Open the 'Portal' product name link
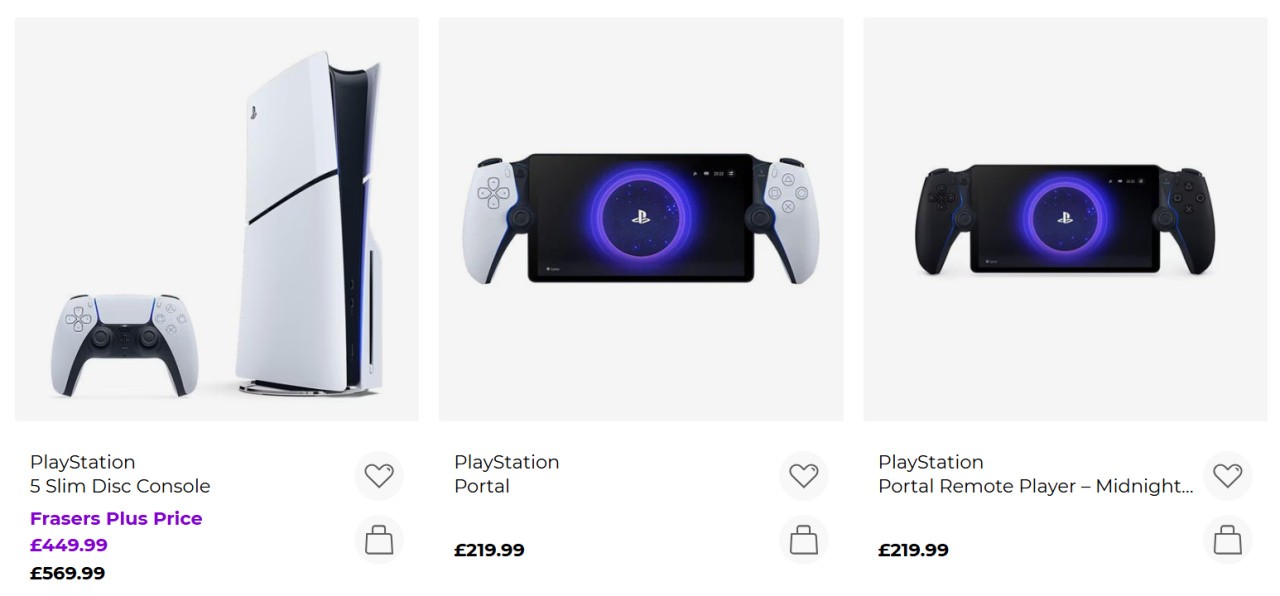The image size is (1280, 596). pos(482,487)
